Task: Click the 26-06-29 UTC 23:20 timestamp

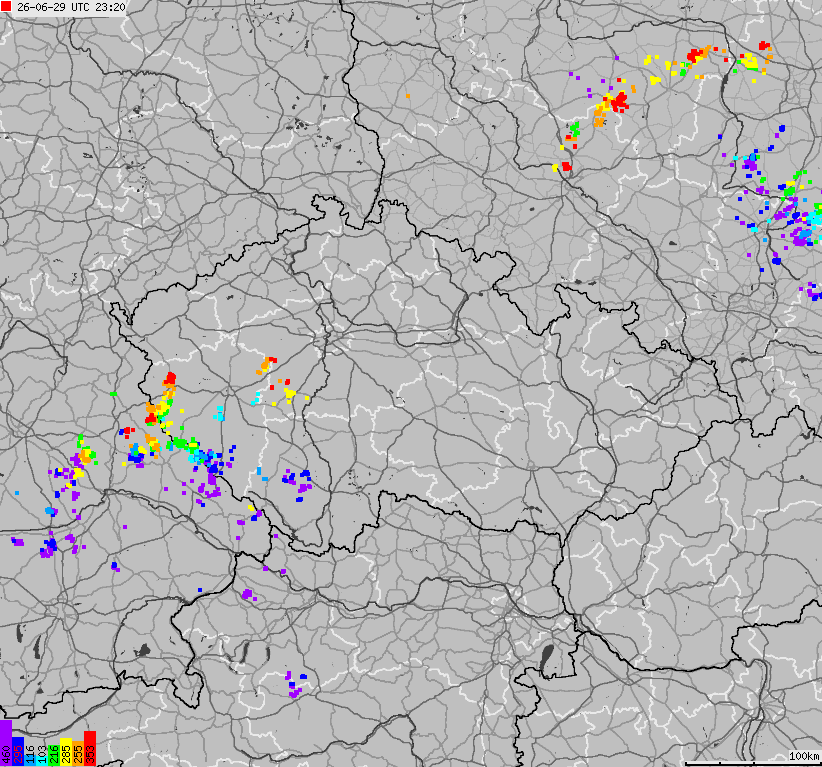Action: pos(71,7)
